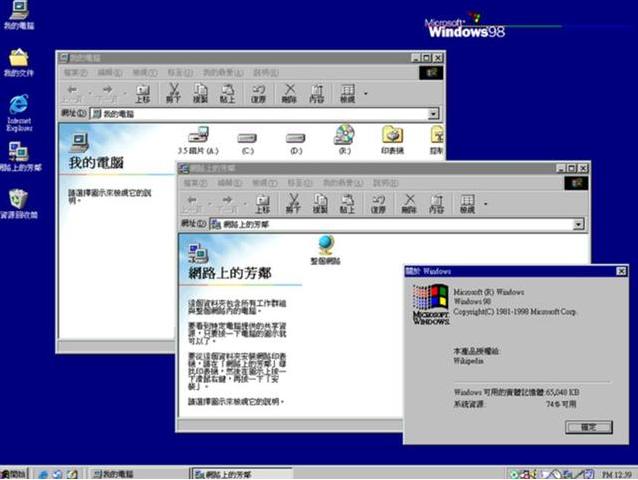Click OK (確定) button in About Windows dialog
The image size is (638, 480).
tap(589, 427)
